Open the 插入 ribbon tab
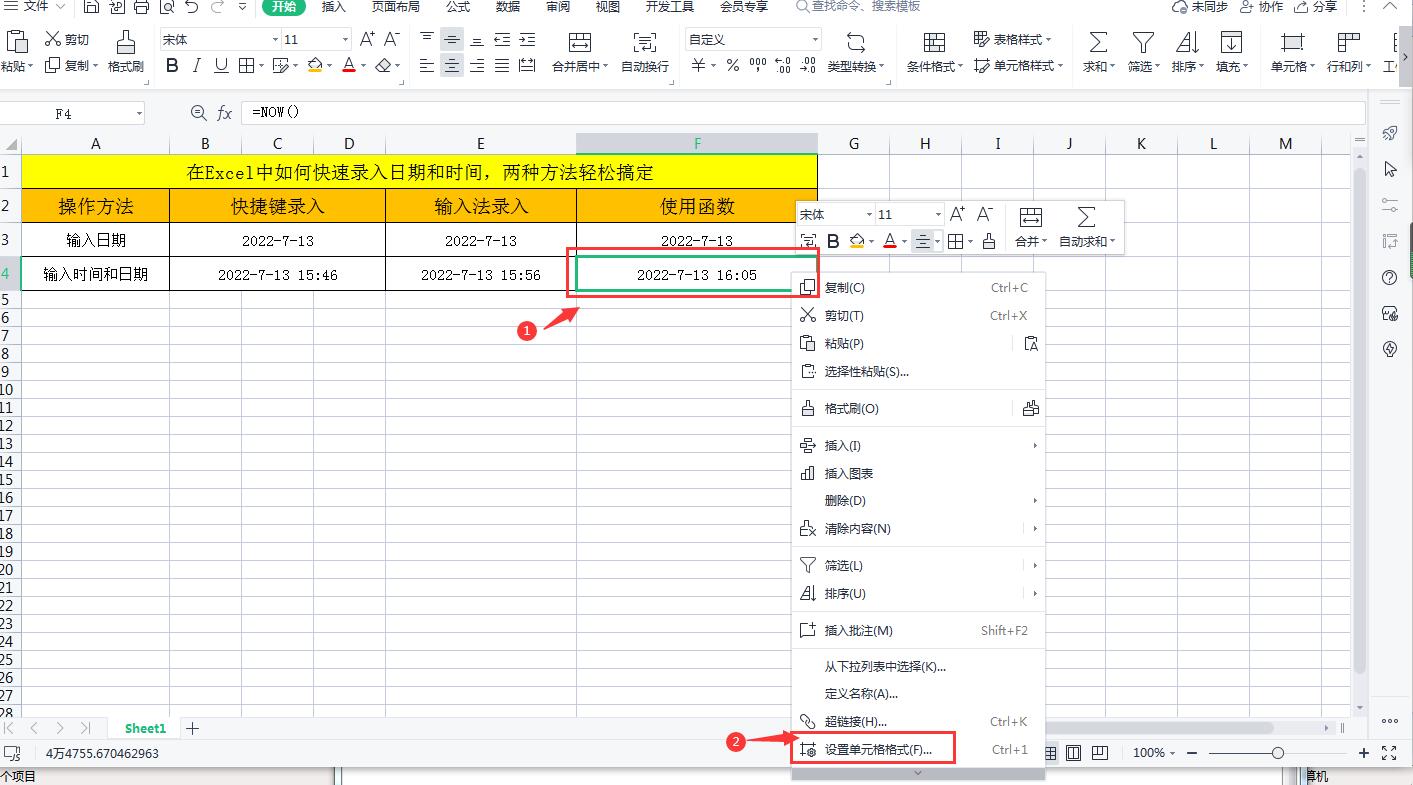 333,7
